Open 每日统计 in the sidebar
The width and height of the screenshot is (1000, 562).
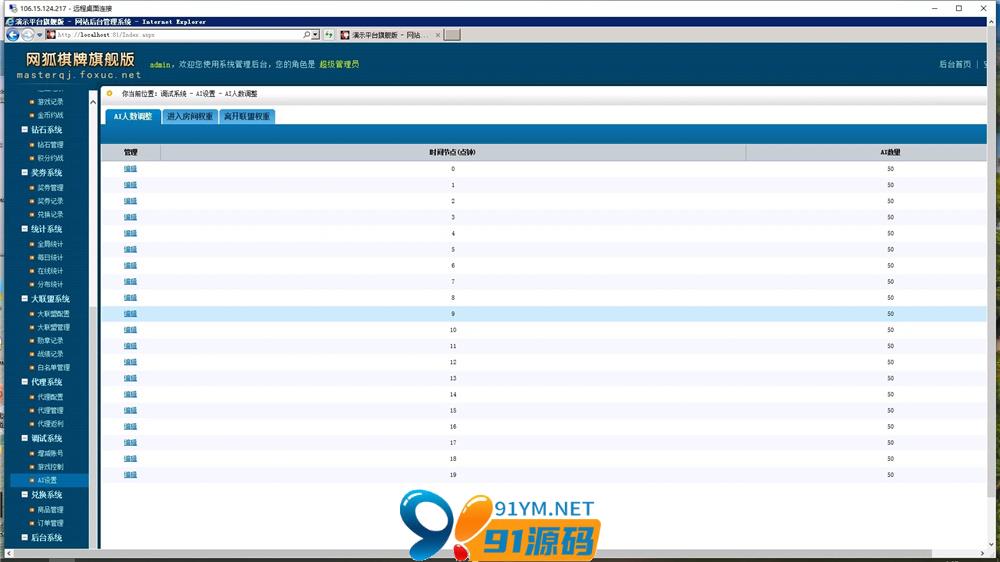50,258
